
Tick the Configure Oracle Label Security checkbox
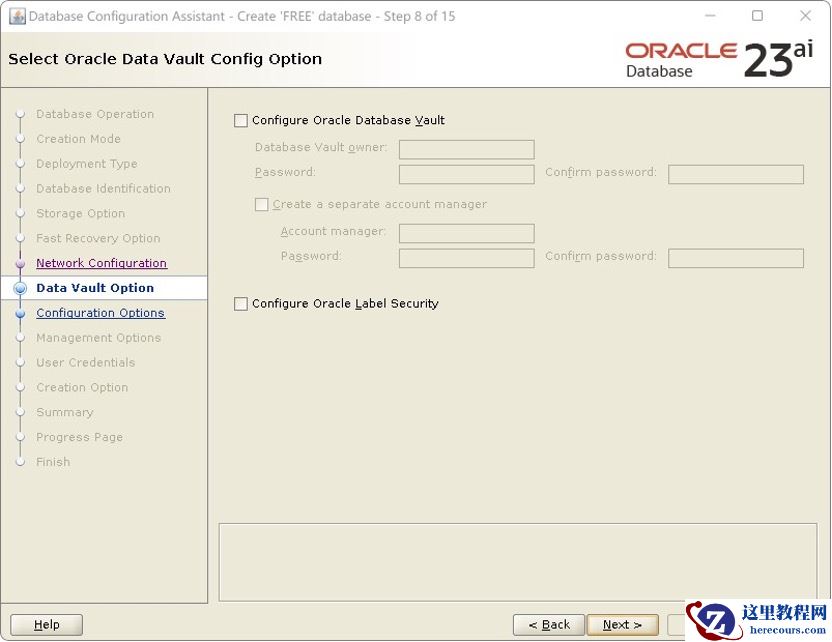click(241, 303)
